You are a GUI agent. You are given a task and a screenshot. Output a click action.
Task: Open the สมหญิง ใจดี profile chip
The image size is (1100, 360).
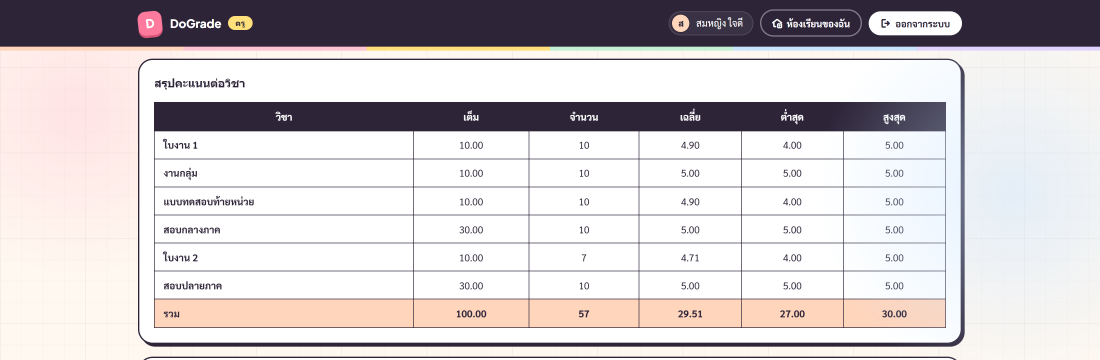711,23
